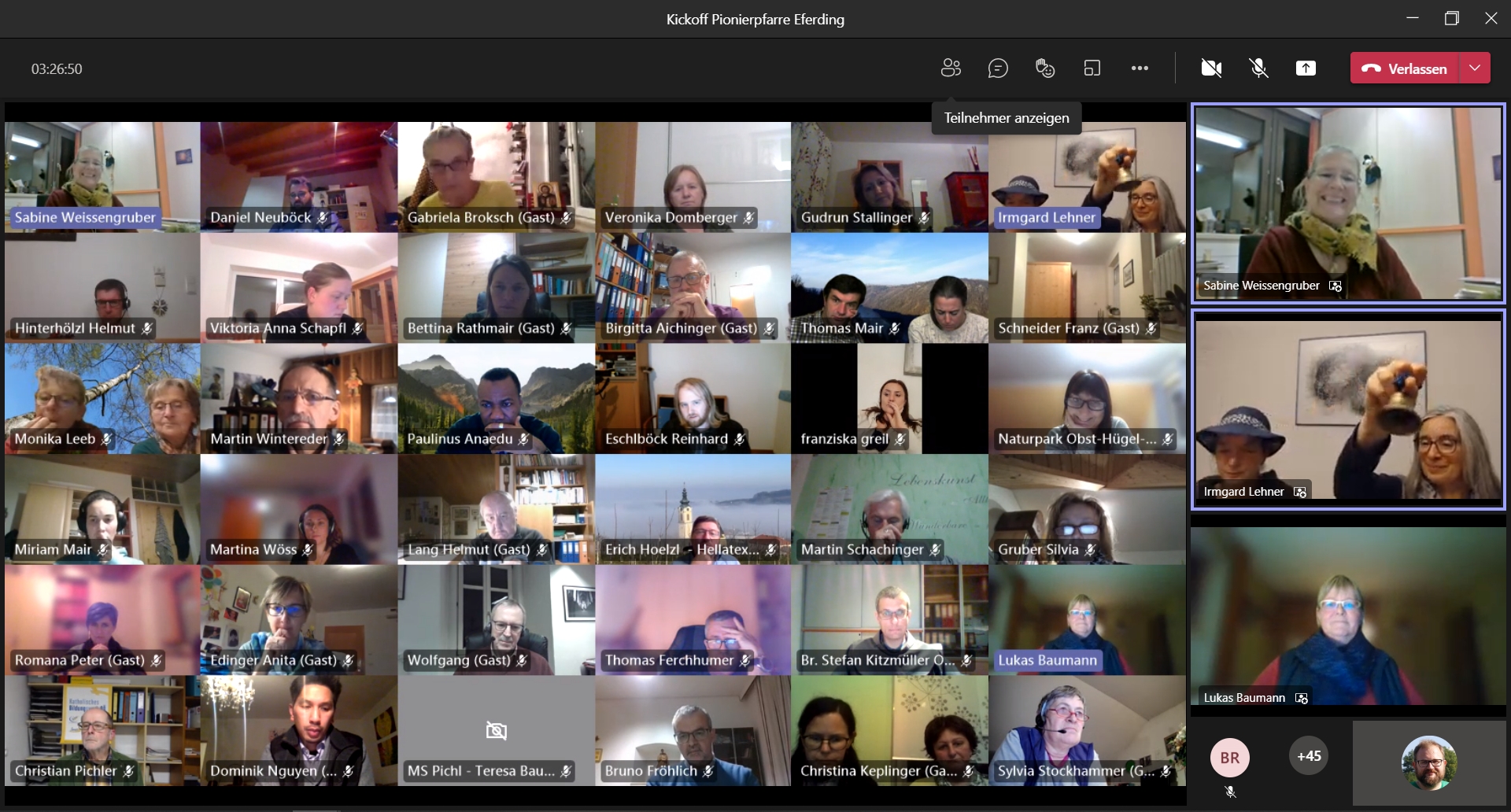Select Irmgard Lehner's spotlight video in sidebar
1511x812 pixels.
pos(1348,409)
